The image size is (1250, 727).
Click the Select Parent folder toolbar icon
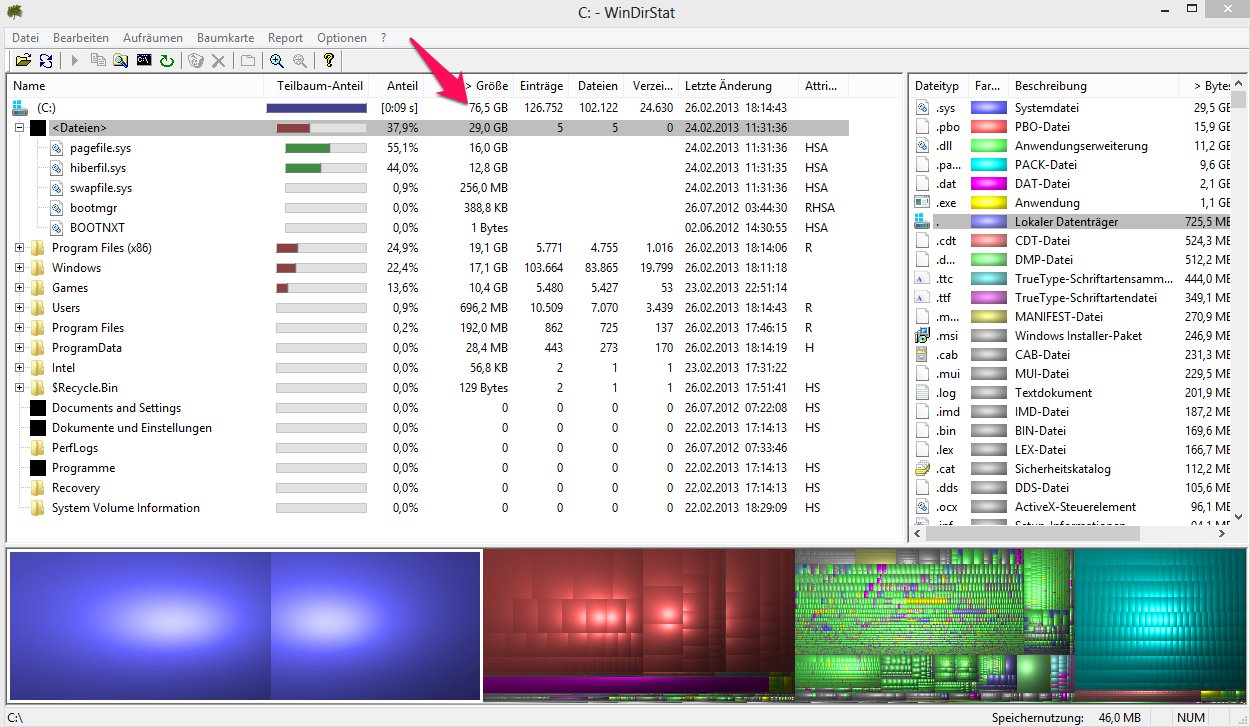tap(247, 61)
